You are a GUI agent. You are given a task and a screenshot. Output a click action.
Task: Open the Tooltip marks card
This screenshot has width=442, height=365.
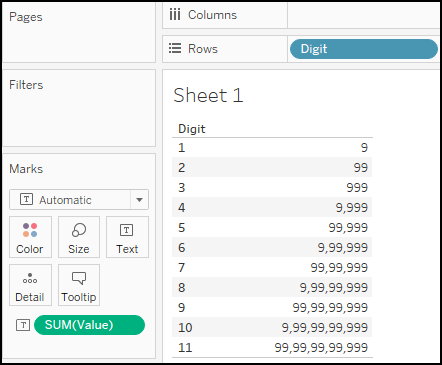click(79, 285)
